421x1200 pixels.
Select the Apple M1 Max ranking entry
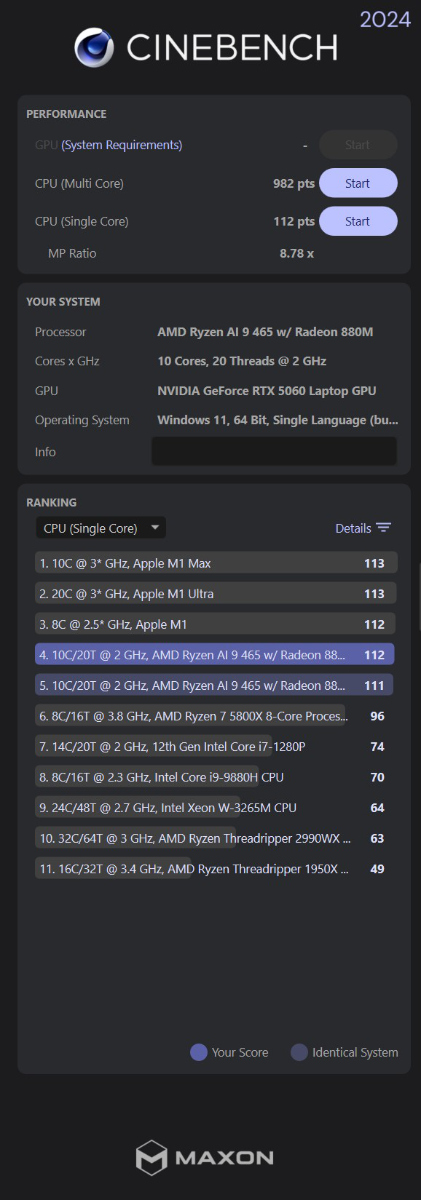(x=216, y=563)
